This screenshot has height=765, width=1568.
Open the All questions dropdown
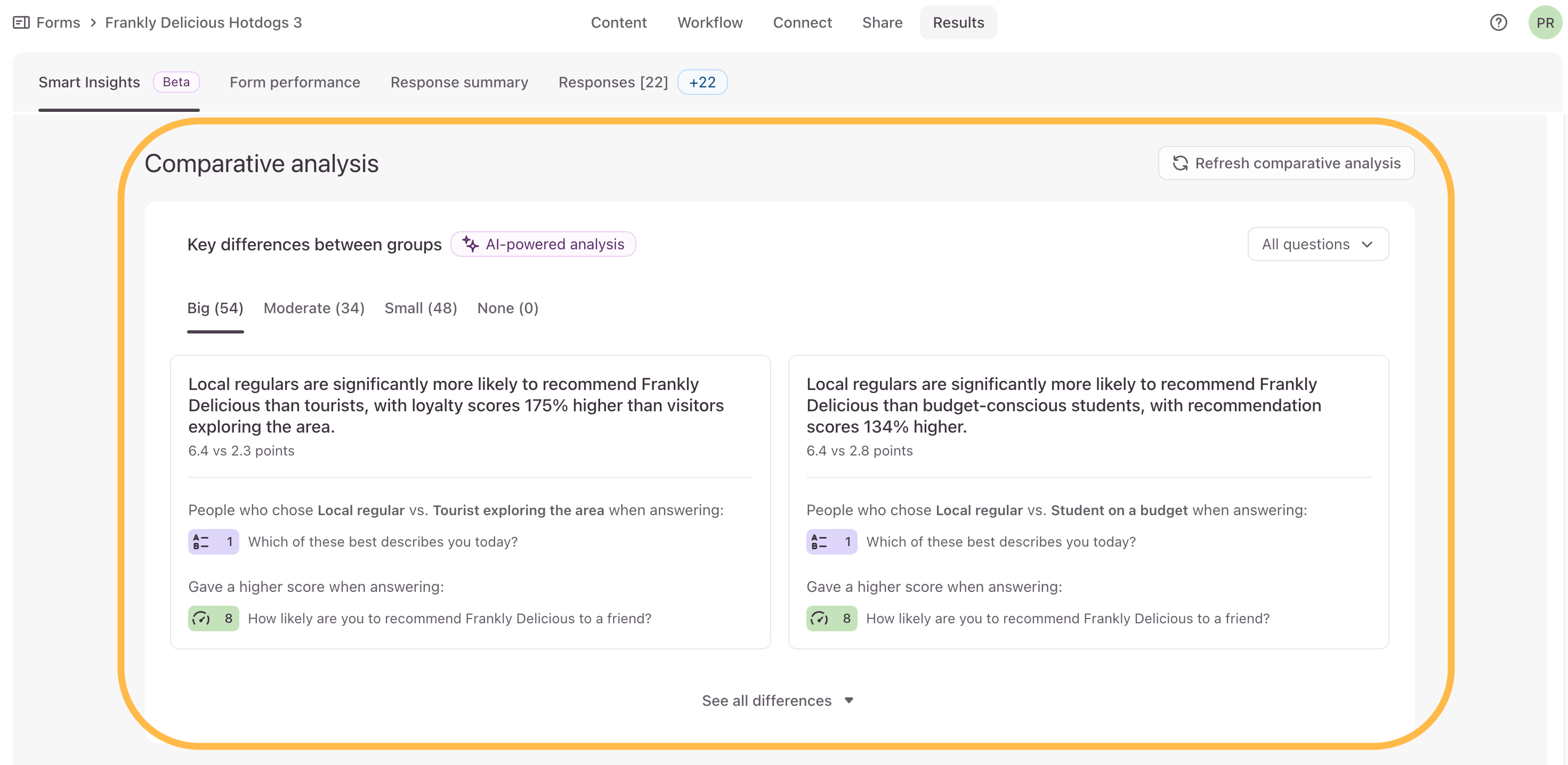[1318, 244]
